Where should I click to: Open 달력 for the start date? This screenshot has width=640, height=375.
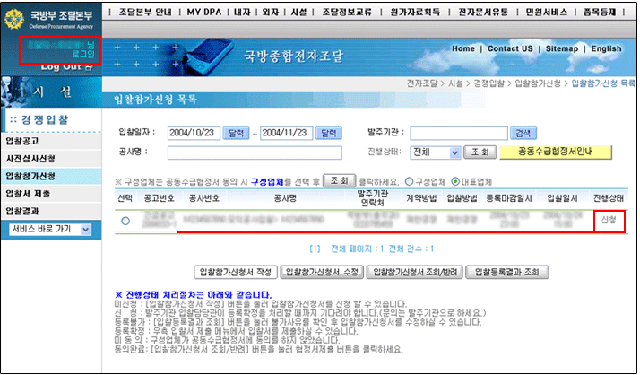[236, 133]
